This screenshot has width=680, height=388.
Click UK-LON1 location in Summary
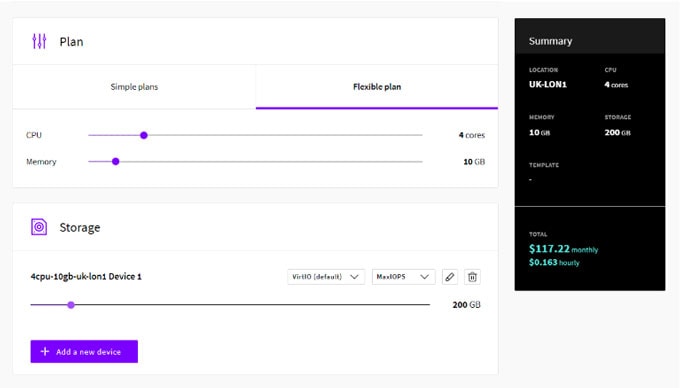(548, 85)
